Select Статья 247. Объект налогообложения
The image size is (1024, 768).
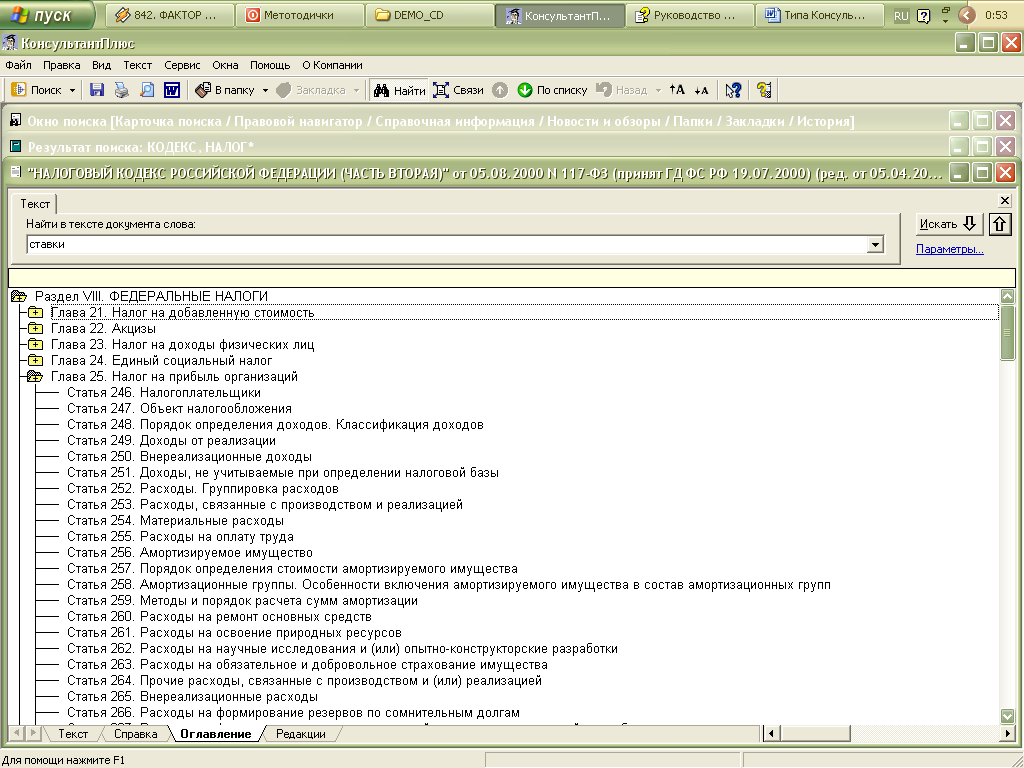click(179, 409)
